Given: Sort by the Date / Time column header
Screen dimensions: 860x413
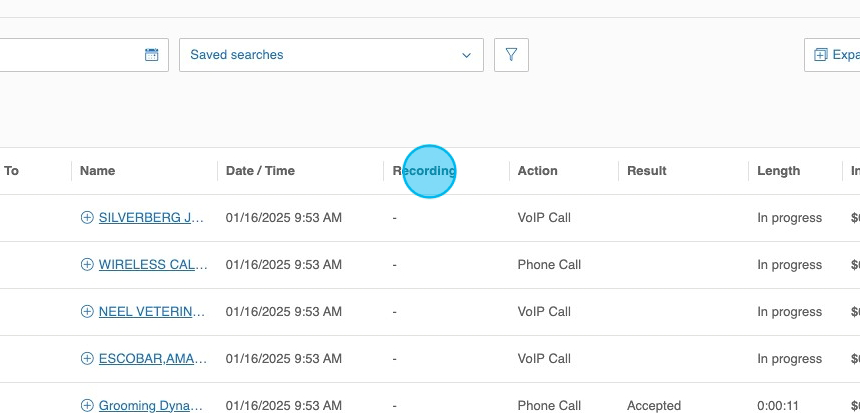Looking at the screenshot, I should coord(260,171).
